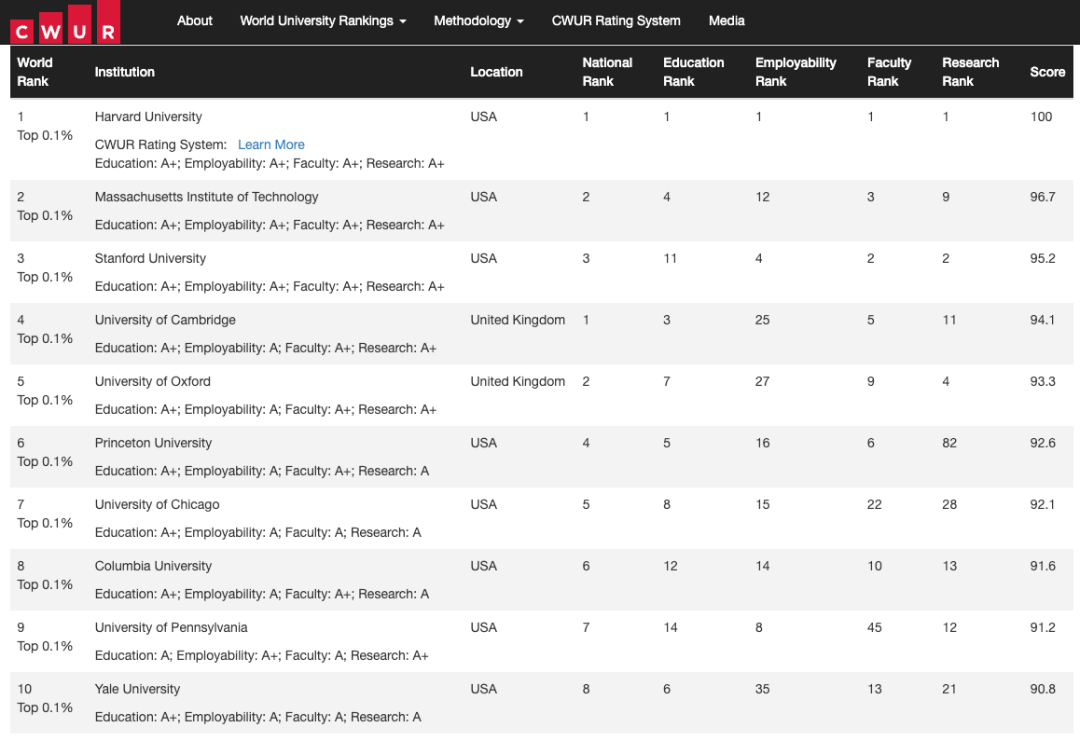Click University of Pennsylvania's rating grades line
This screenshot has height=741, width=1080.
[x=262, y=656]
